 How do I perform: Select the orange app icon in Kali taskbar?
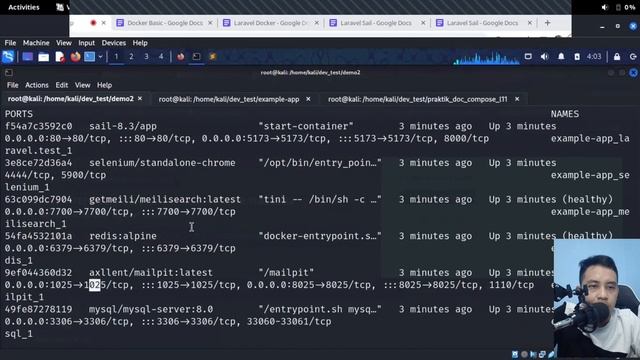click(x=212, y=57)
